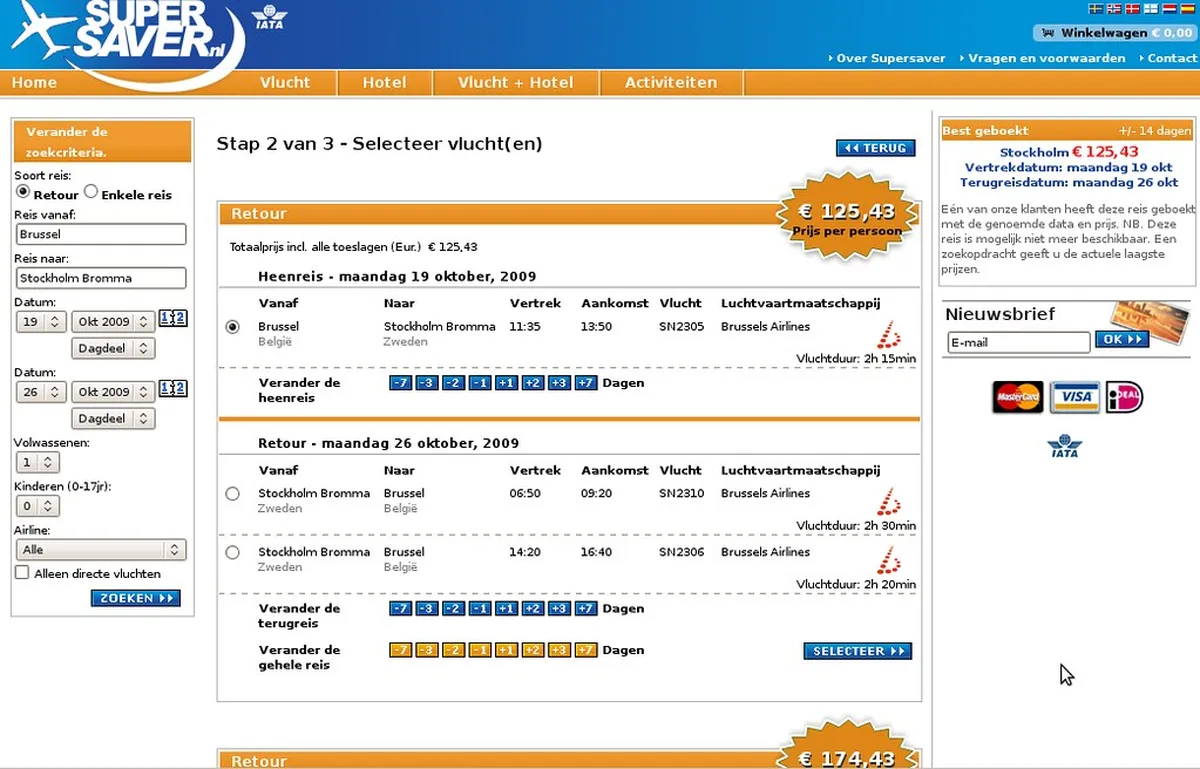Open the Activiteiten tab
Image resolution: width=1200 pixels, height=769 pixels.
point(670,82)
